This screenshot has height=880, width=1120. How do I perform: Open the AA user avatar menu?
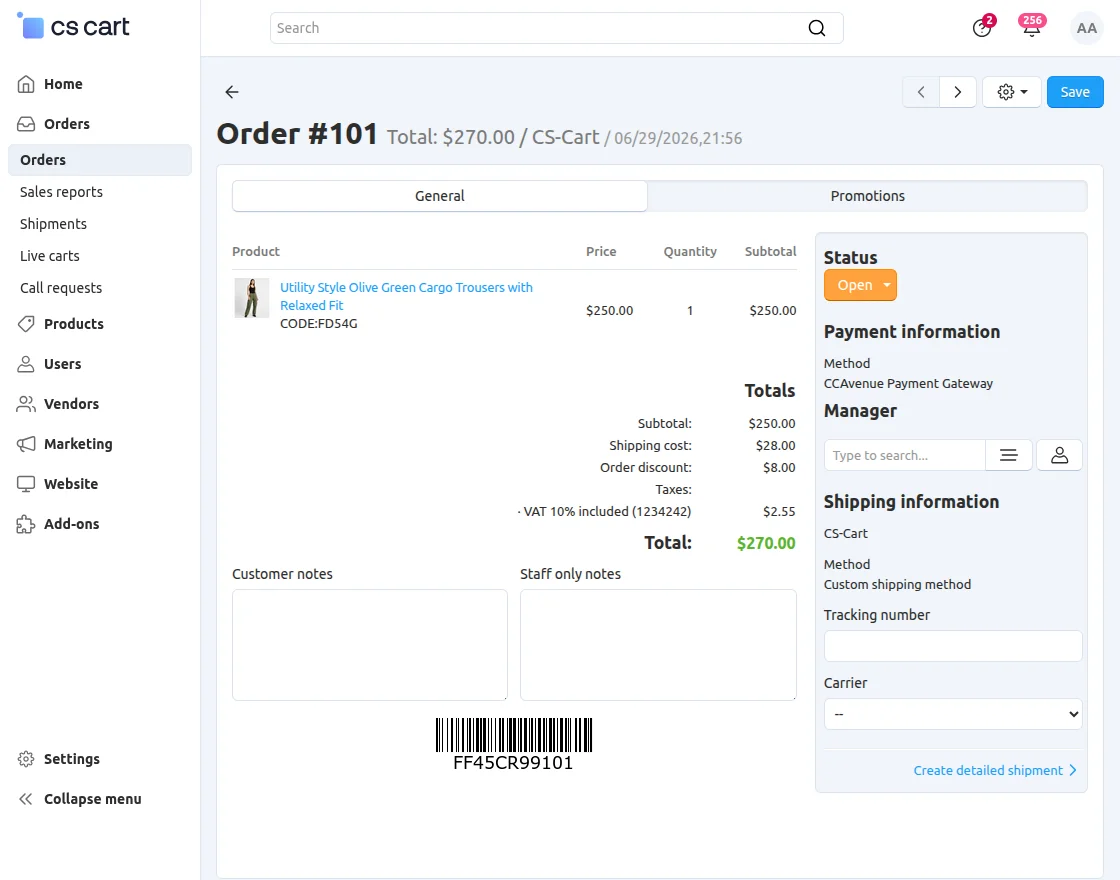click(1086, 28)
